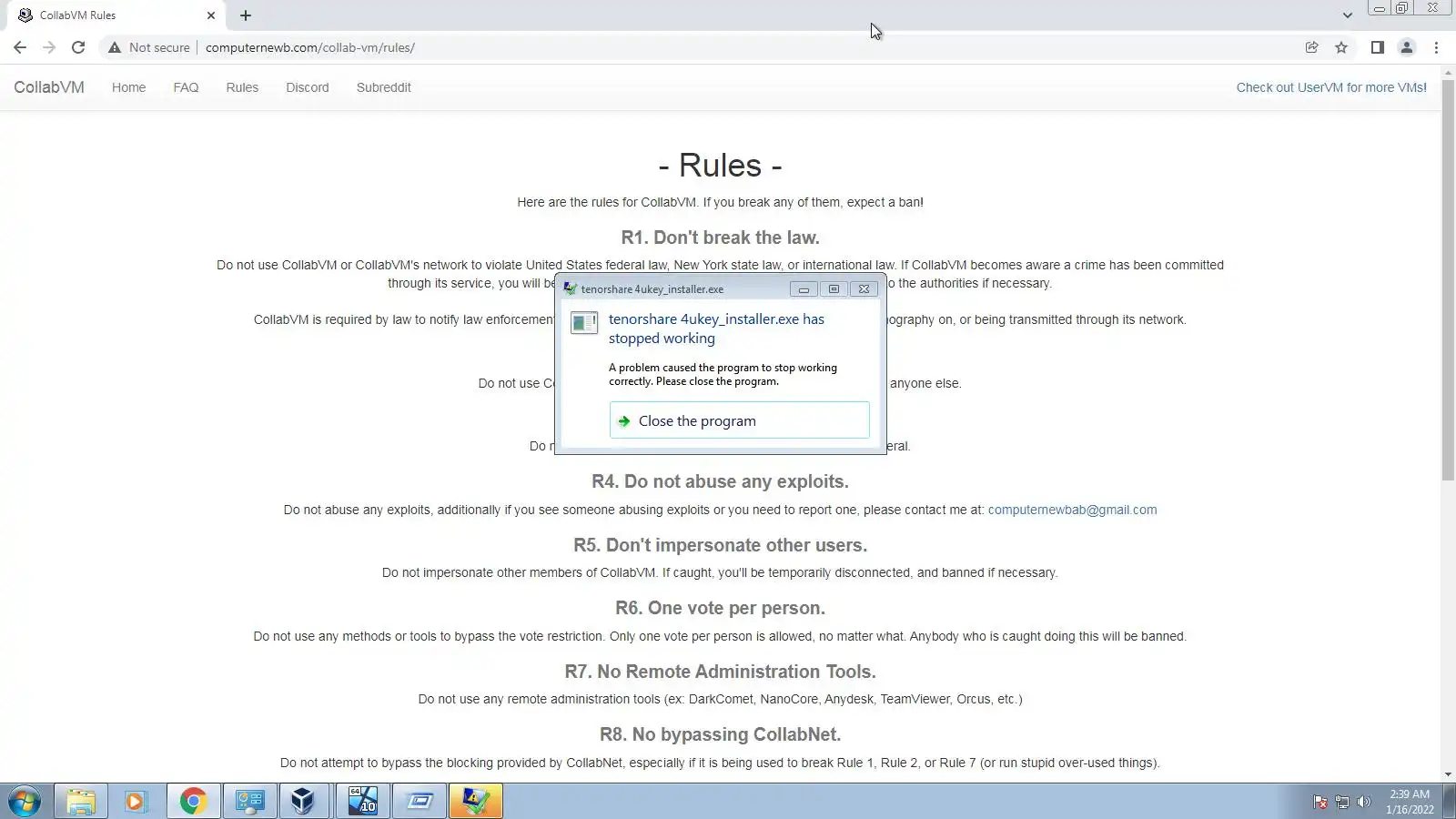Click "has stopped working" message in dialog
Viewport: 1456px width, 819px height.
coord(716,329)
